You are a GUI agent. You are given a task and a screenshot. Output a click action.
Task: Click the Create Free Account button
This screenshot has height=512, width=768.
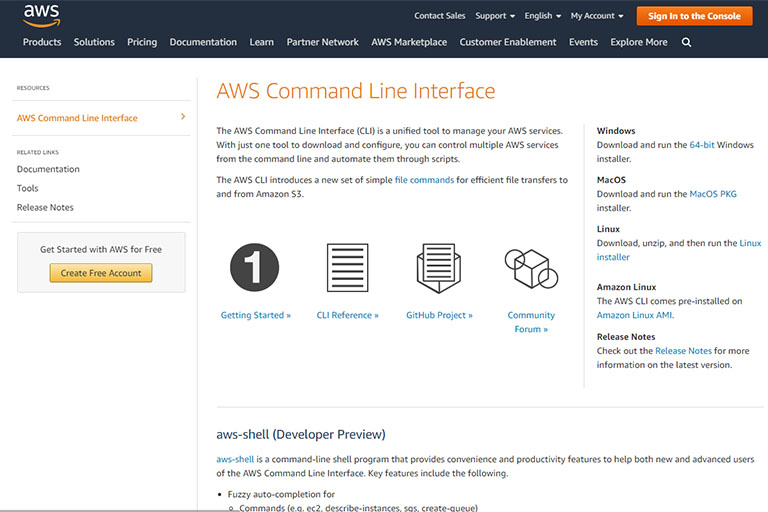tap(101, 273)
